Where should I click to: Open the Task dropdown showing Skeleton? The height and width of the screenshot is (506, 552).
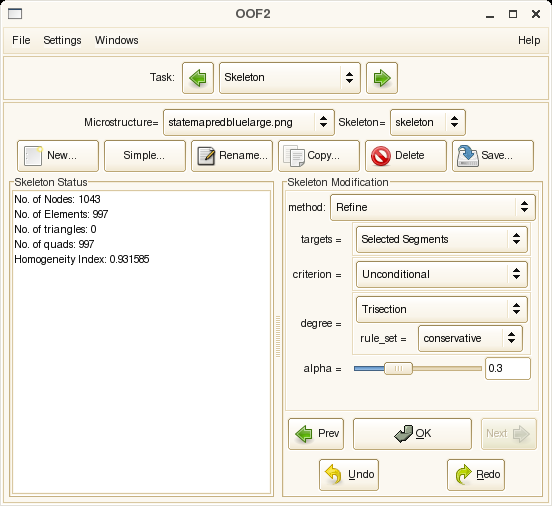click(x=290, y=78)
